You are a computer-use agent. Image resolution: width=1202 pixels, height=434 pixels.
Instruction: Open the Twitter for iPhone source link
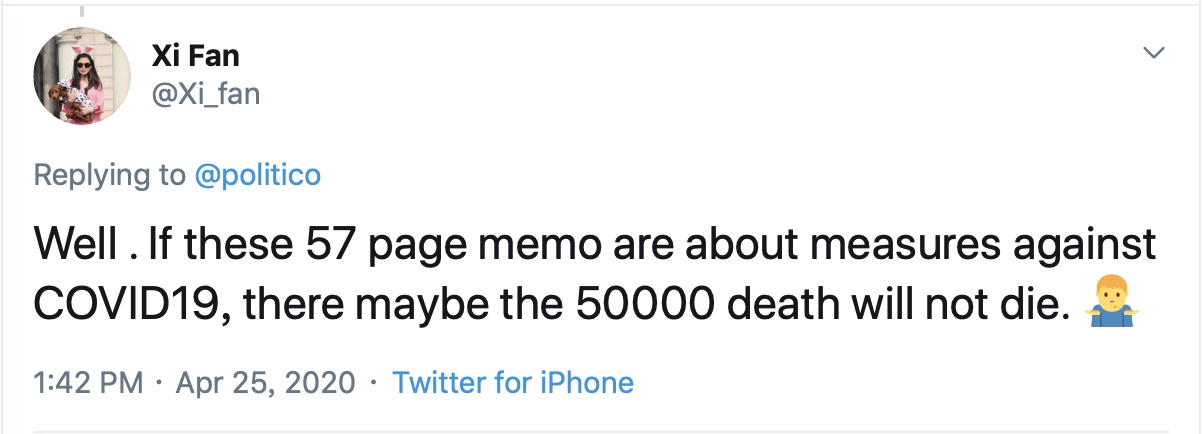(513, 382)
